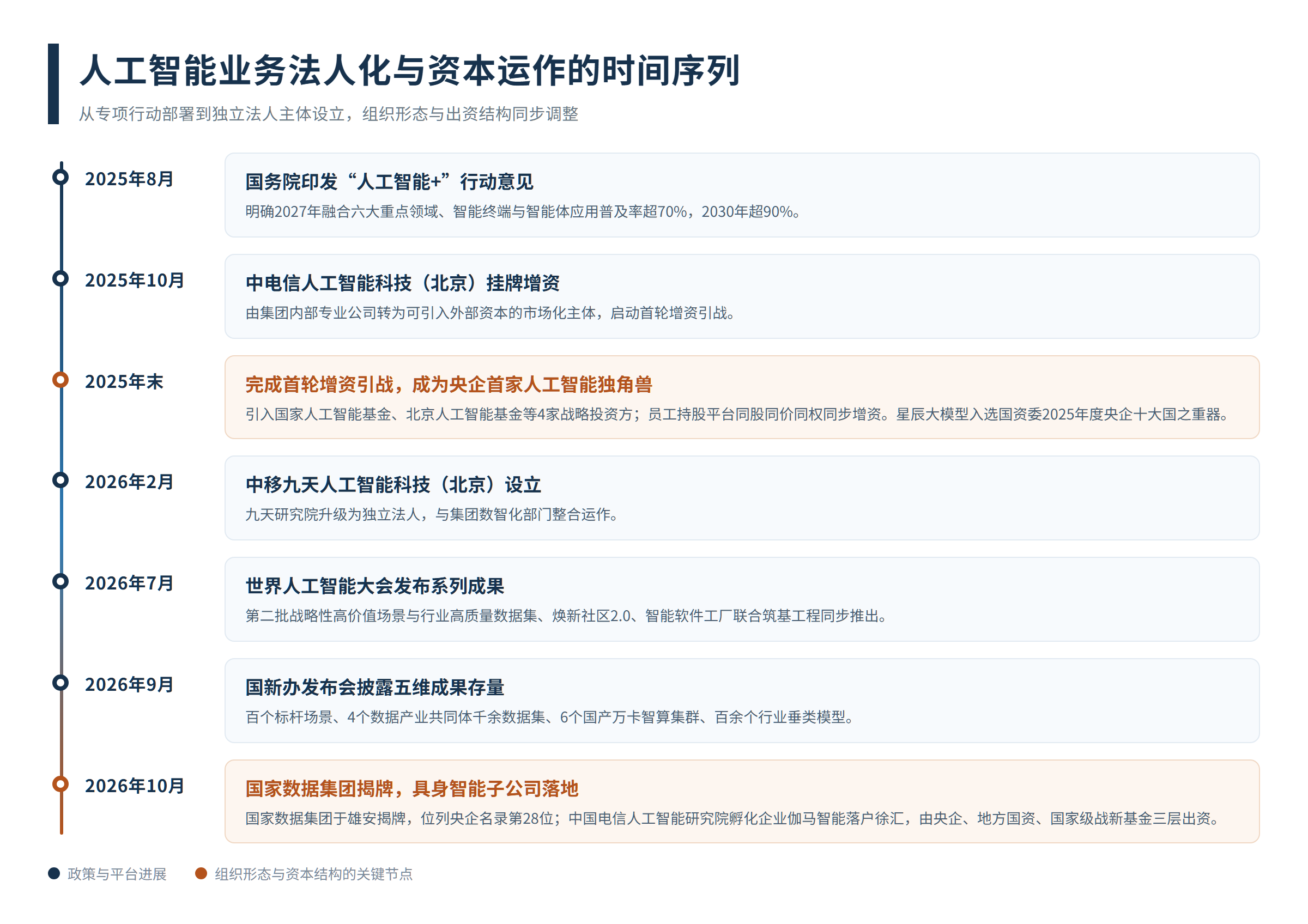
Task: Click the description starting with 第二批战略性高价值场景
Action: (567, 616)
